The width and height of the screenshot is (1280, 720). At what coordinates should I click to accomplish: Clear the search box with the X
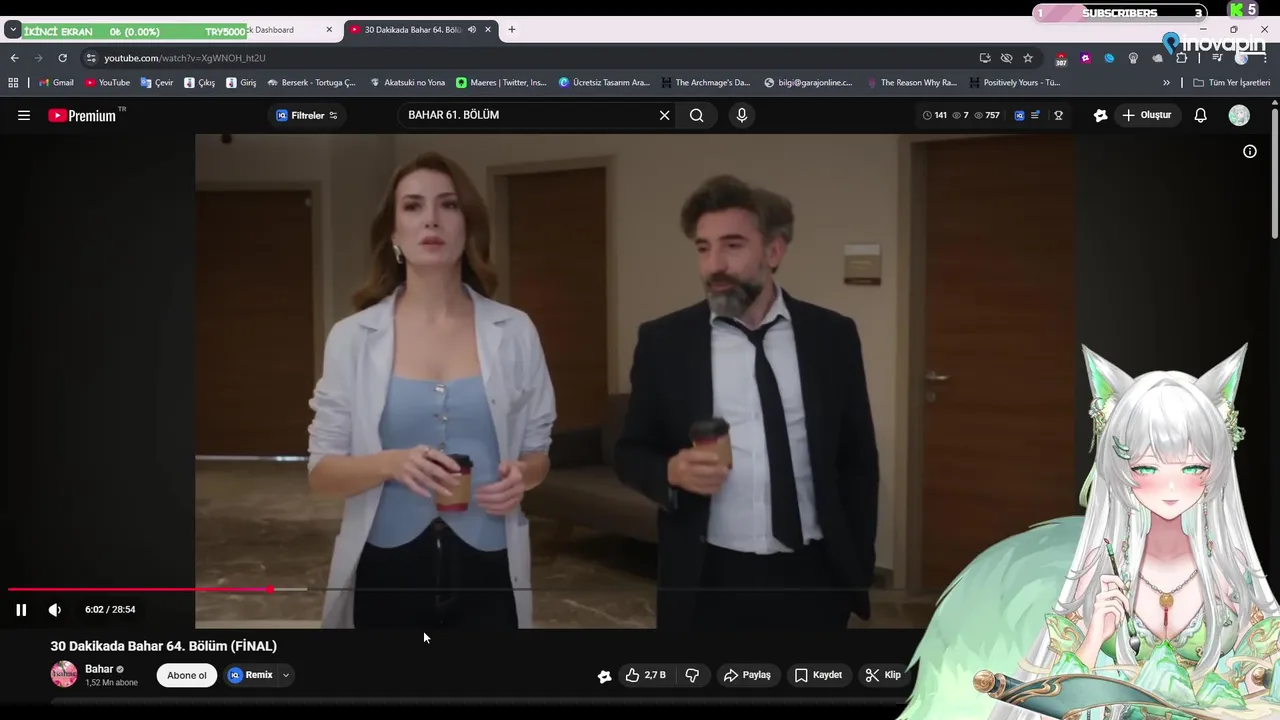(664, 115)
